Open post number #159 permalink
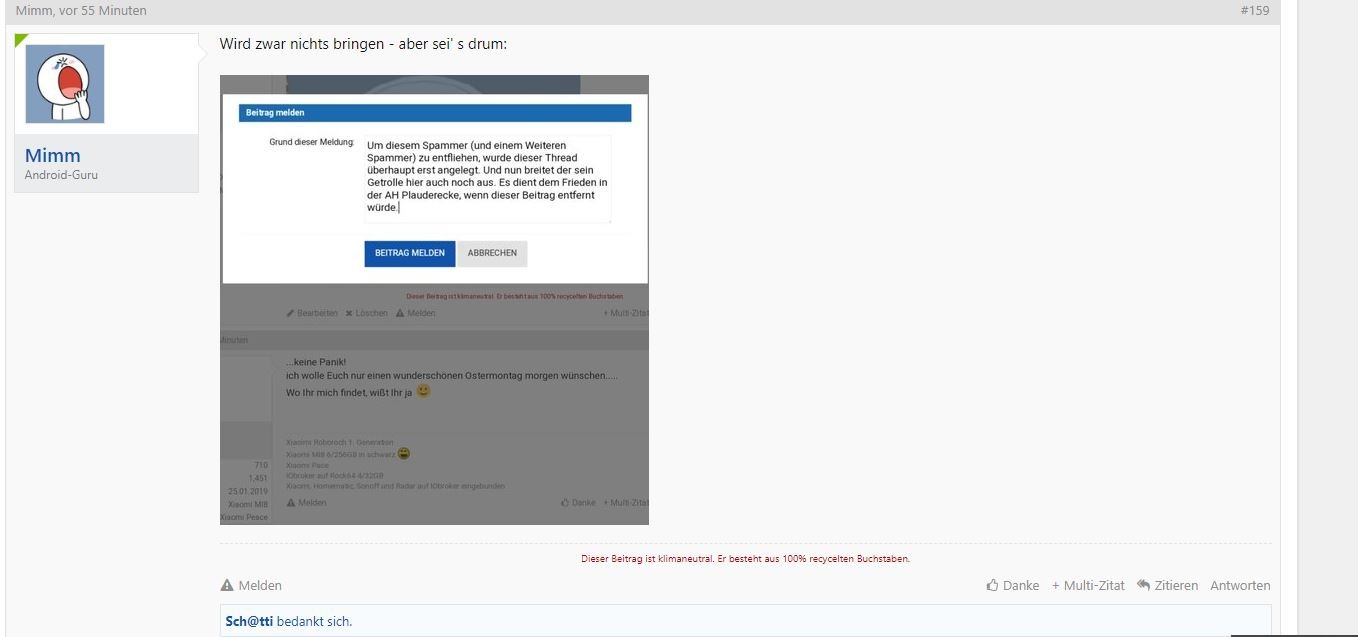The height and width of the screenshot is (637, 1358). (x=1255, y=11)
